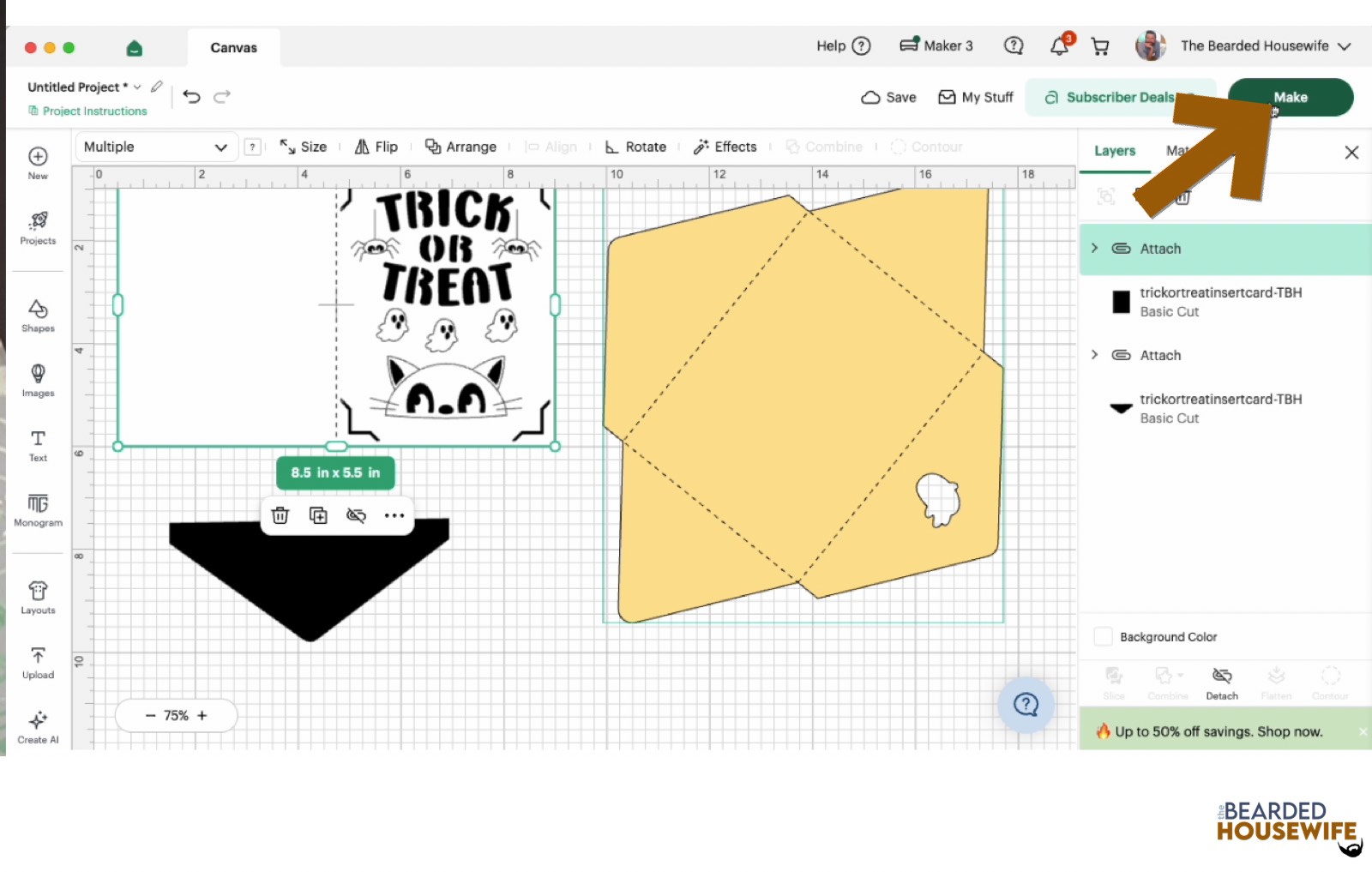The image size is (1372, 872).
Task: Detach selection from the floating toolbar
Action: tap(356, 515)
